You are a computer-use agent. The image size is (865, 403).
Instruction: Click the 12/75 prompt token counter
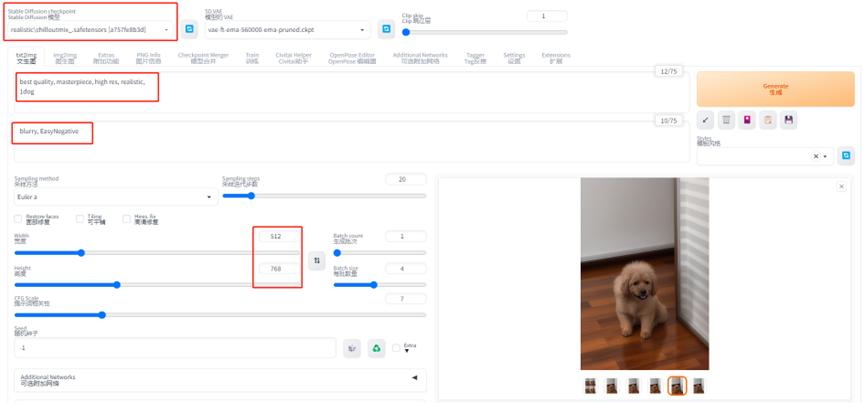tap(668, 72)
